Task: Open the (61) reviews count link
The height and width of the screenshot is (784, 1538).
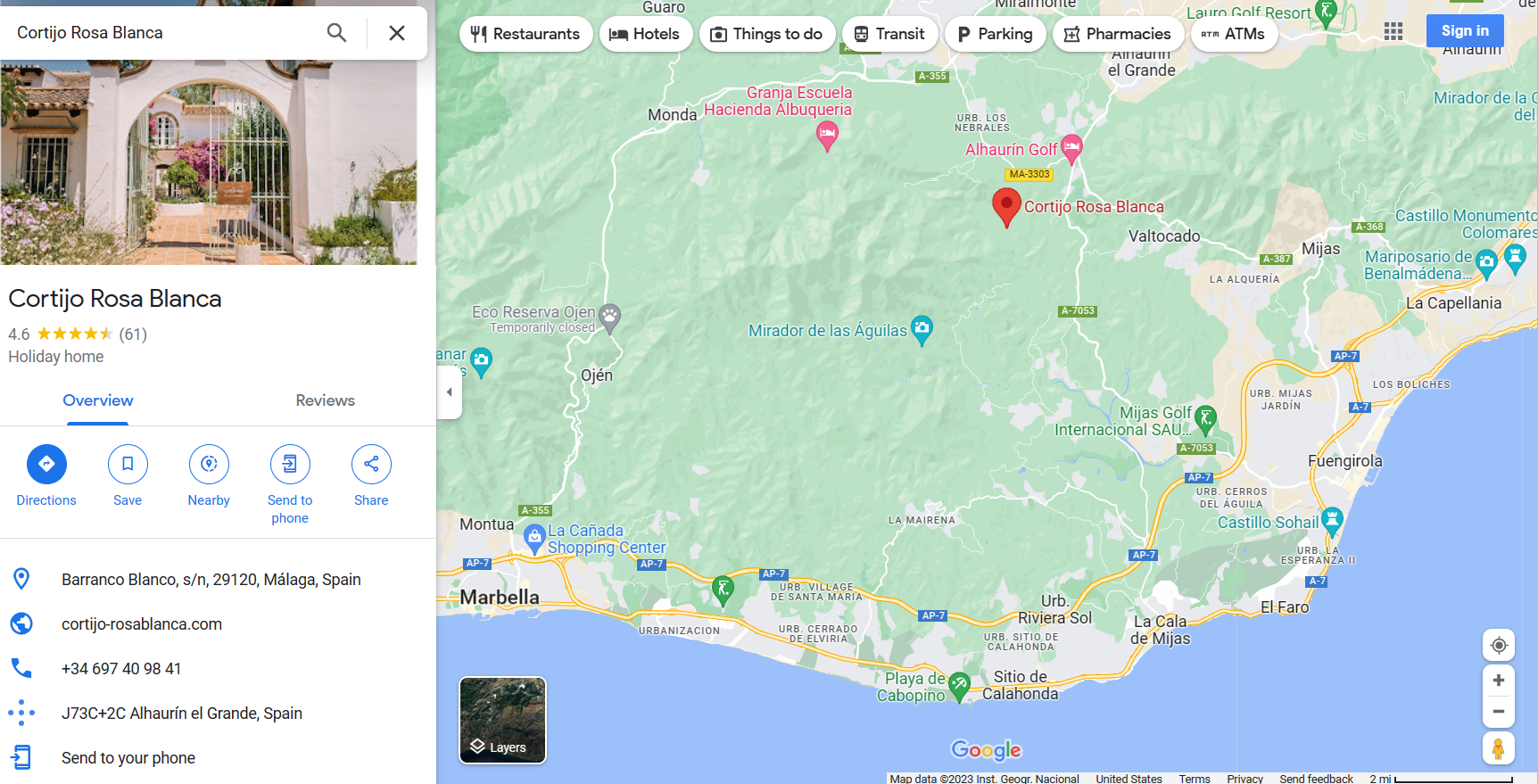Action: point(133,334)
